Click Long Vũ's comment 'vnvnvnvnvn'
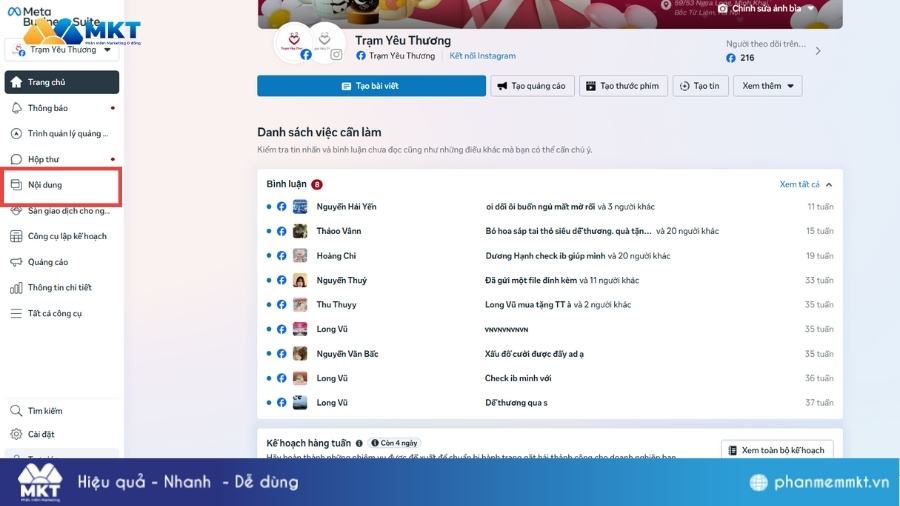 pyautogui.click(x=506, y=329)
